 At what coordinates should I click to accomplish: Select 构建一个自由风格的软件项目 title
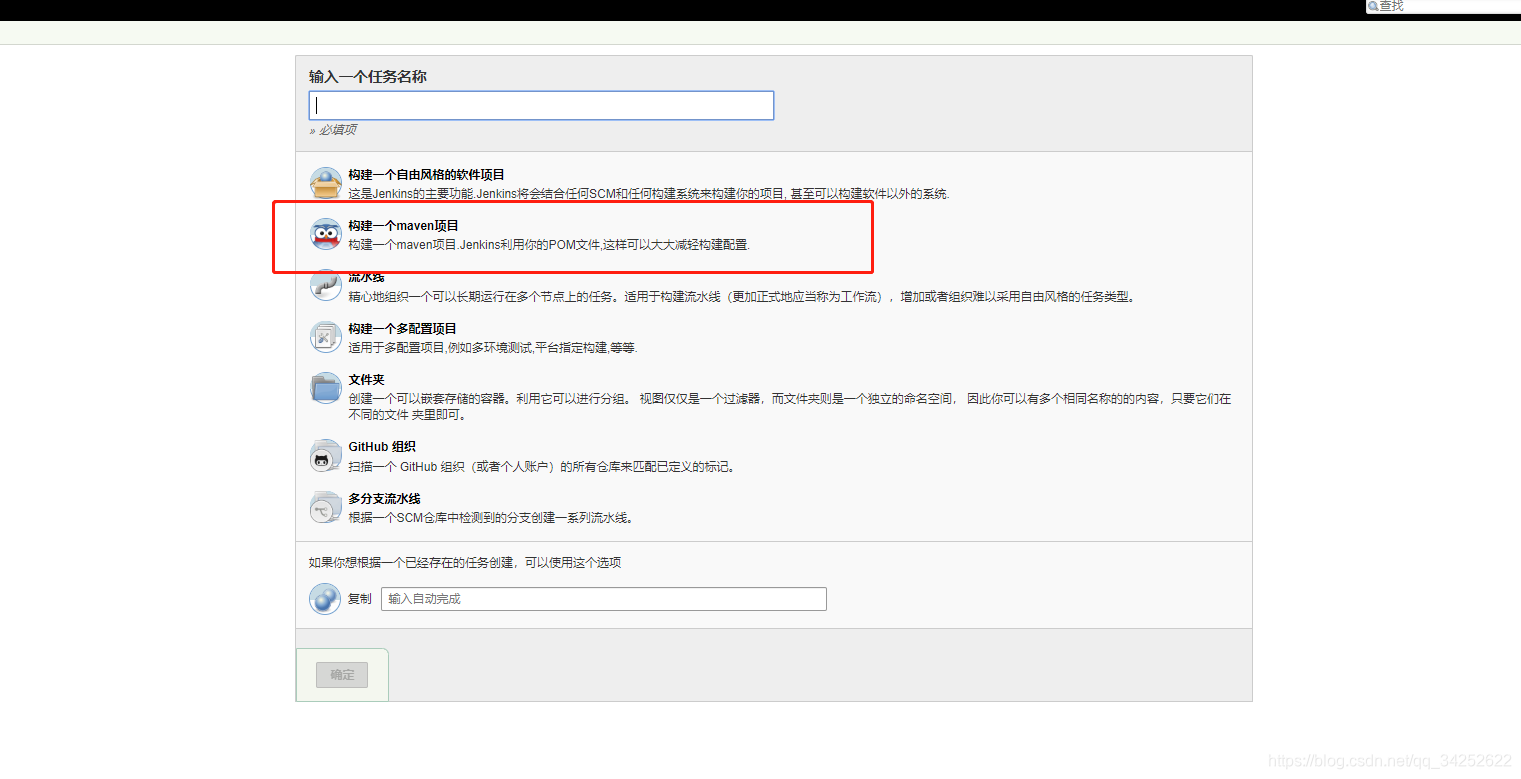click(427, 174)
